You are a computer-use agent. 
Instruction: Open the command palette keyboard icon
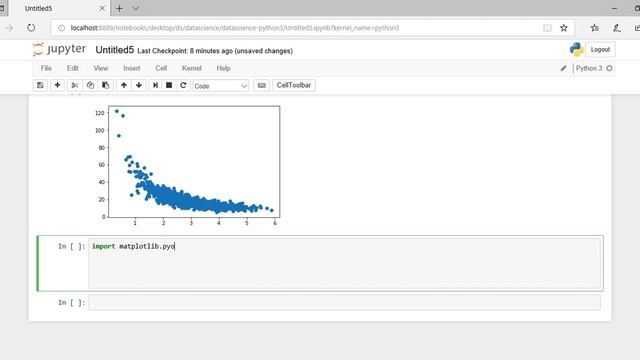[x=262, y=85]
